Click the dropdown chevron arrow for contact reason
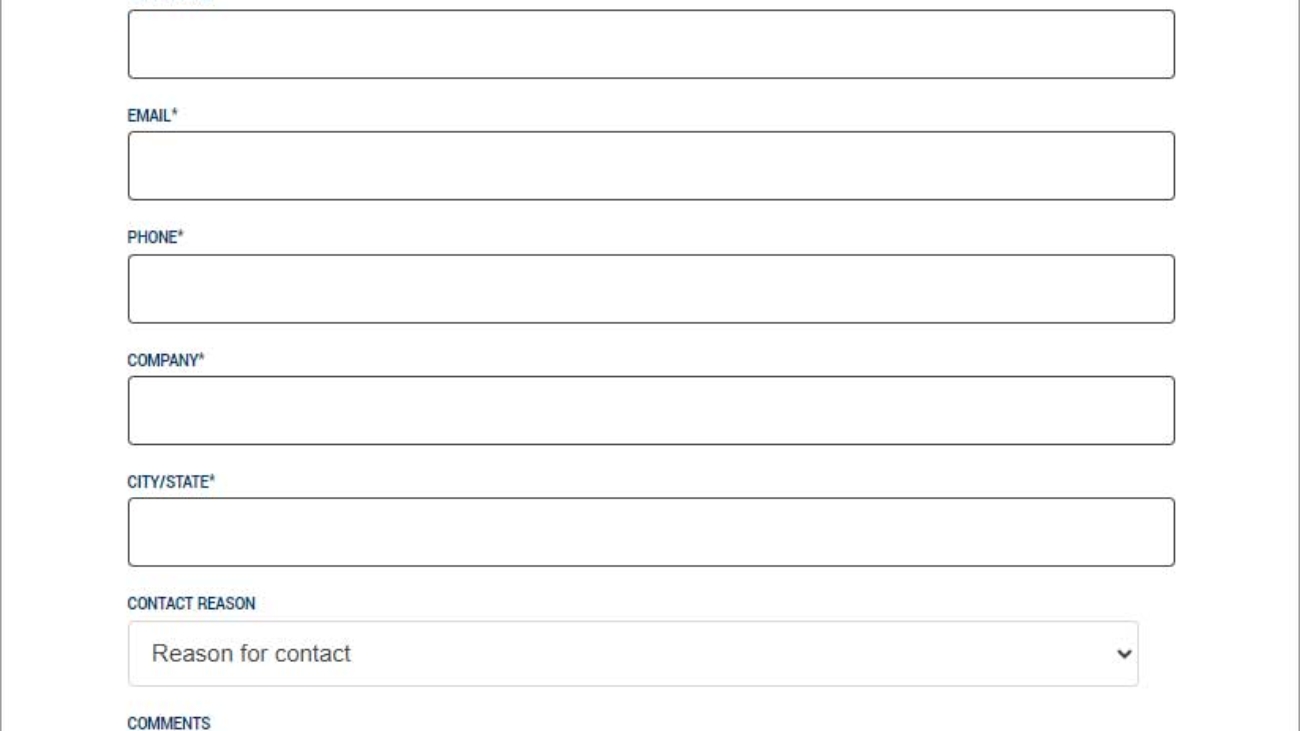1300x731 pixels. pos(1124,654)
